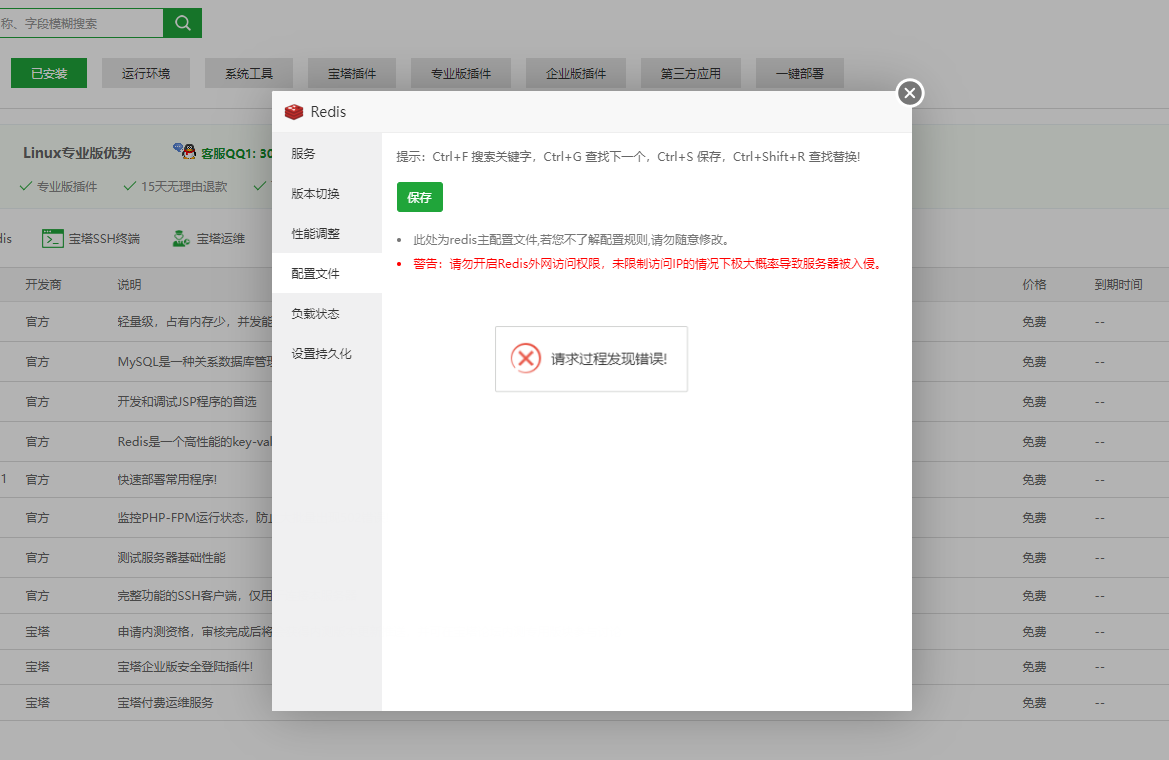Click the 测试服务器基础性能 description

tap(171, 558)
